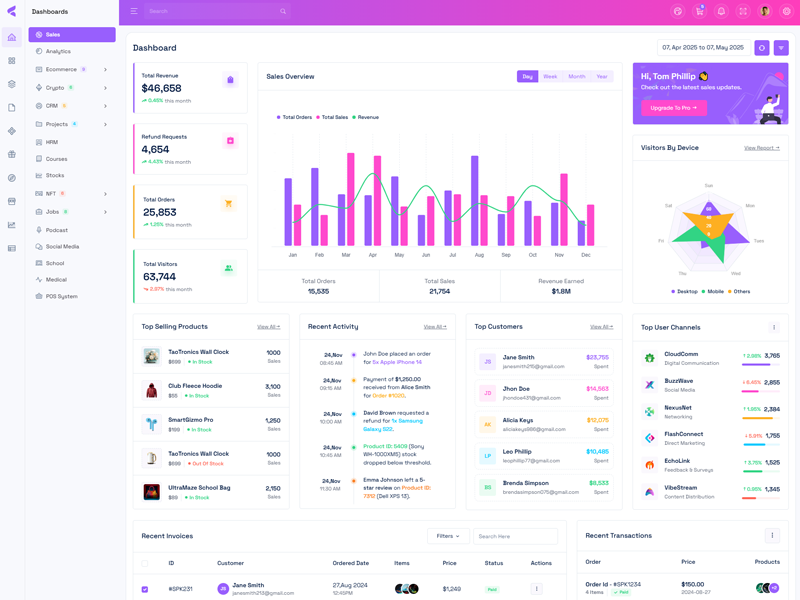Viewport: 800px width, 600px height.
Task: Open the Filters dropdown in Recent Invoices
Action: pos(447,536)
